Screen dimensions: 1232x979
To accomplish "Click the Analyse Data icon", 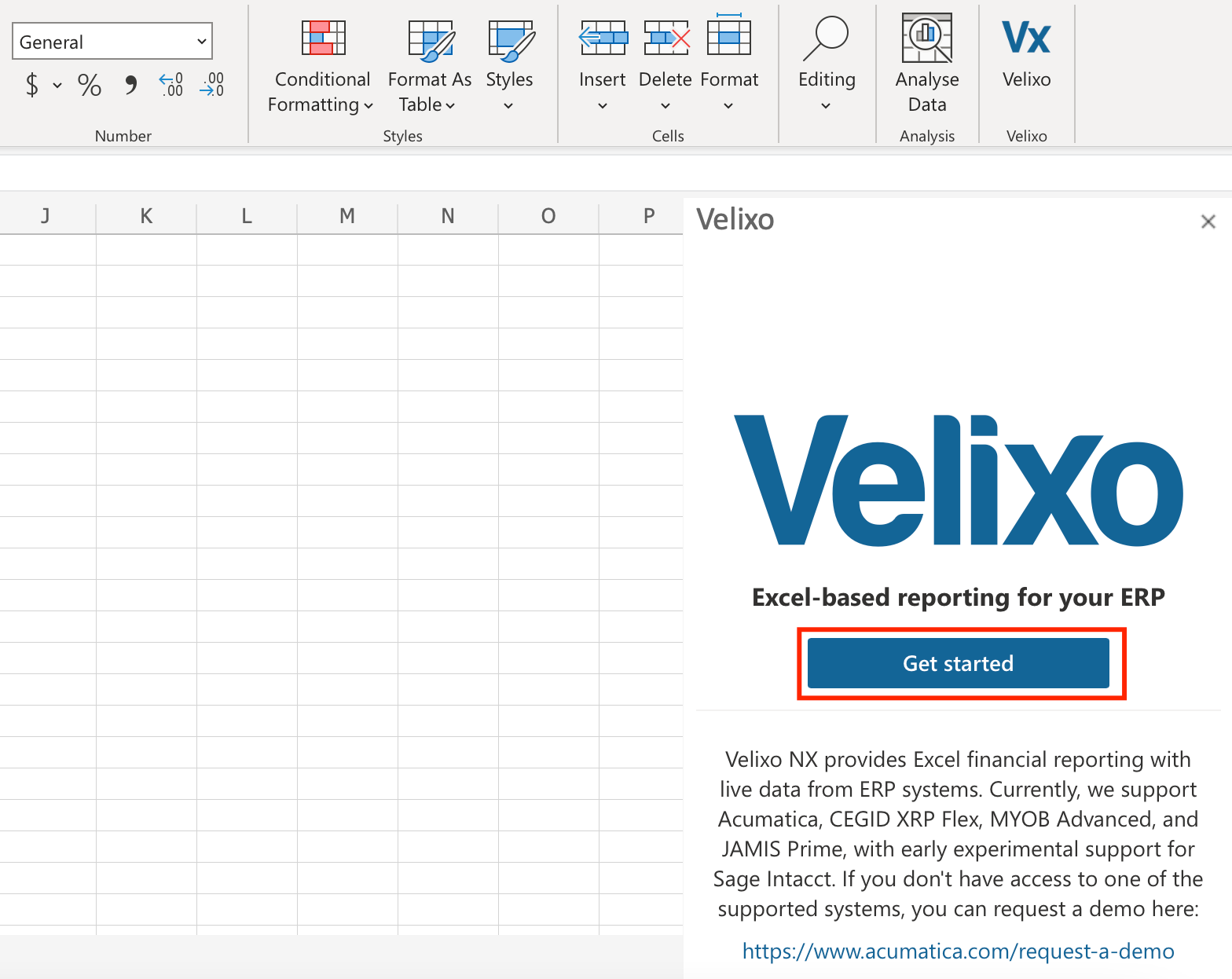I will click(x=927, y=38).
